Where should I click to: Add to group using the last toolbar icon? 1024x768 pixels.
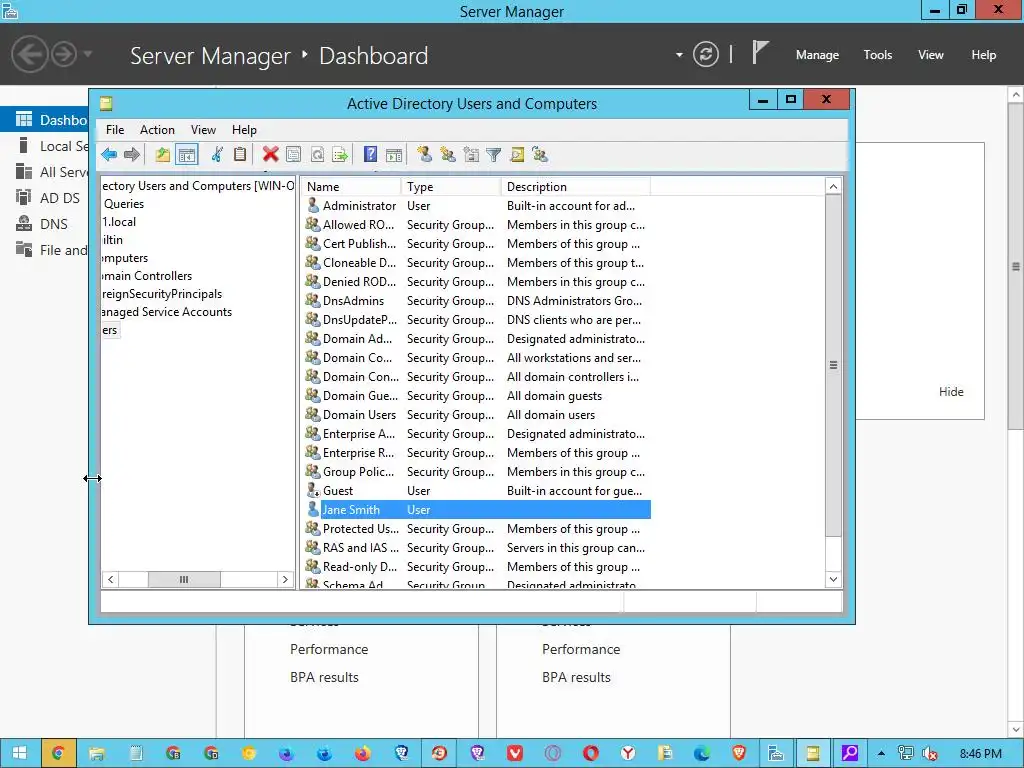[x=540, y=155]
